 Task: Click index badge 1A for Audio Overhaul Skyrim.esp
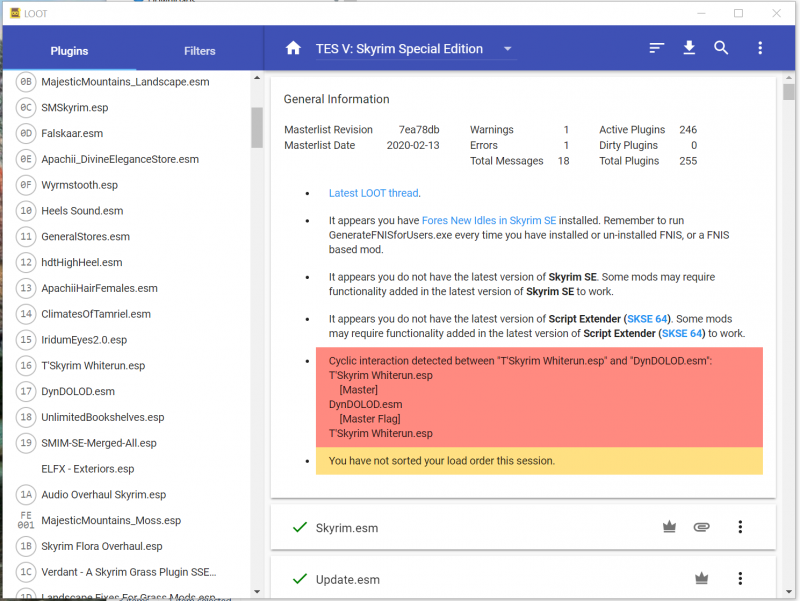click(x=26, y=494)
